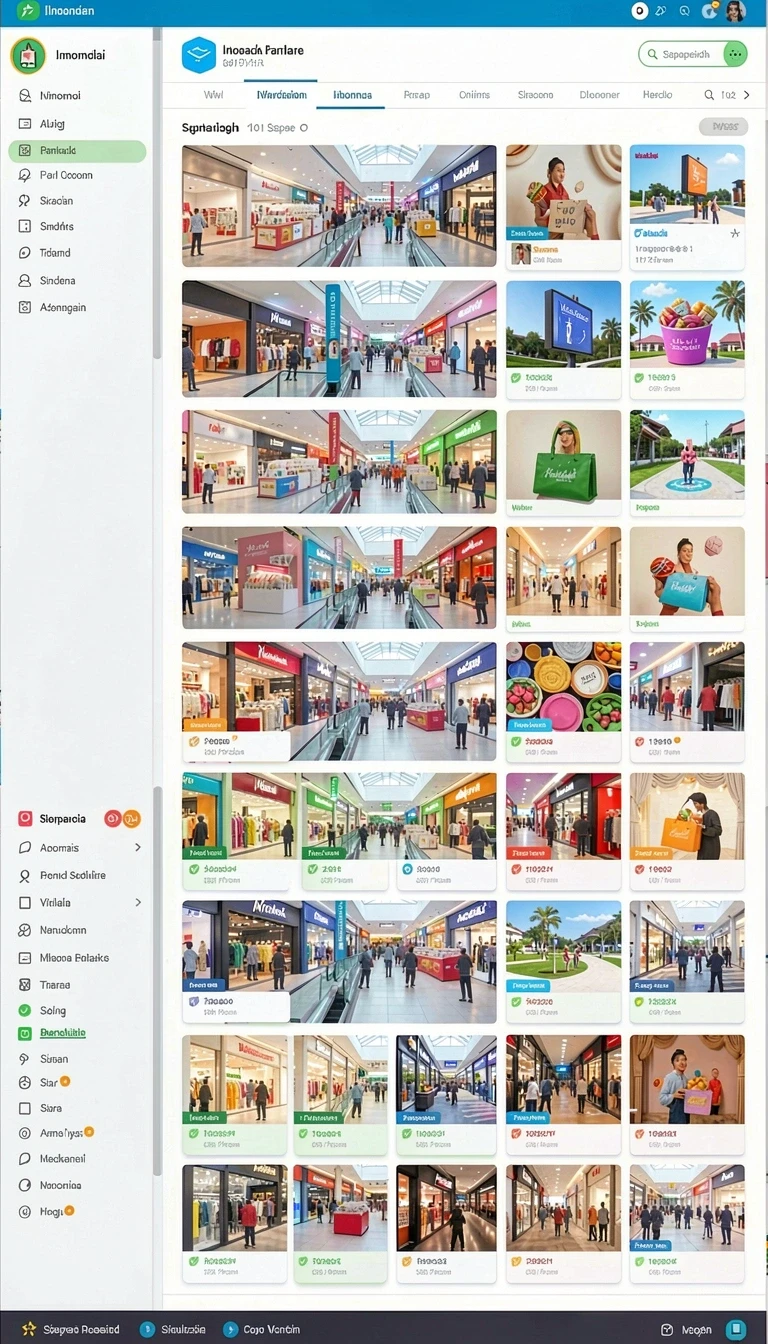Switch to the Dlooner tab
The height and width of the screenshot is (1344, 768).
coord(600,95)
